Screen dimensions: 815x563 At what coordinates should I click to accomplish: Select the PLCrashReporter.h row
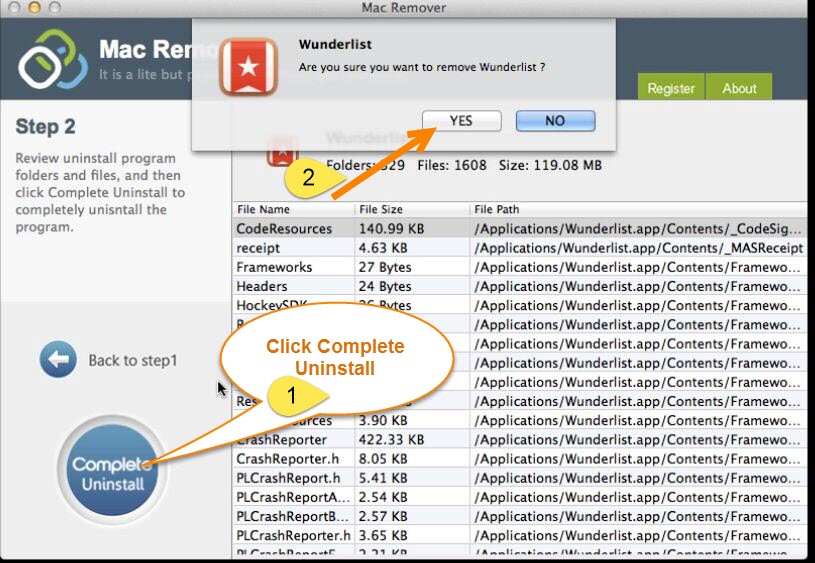pos(520,535)
